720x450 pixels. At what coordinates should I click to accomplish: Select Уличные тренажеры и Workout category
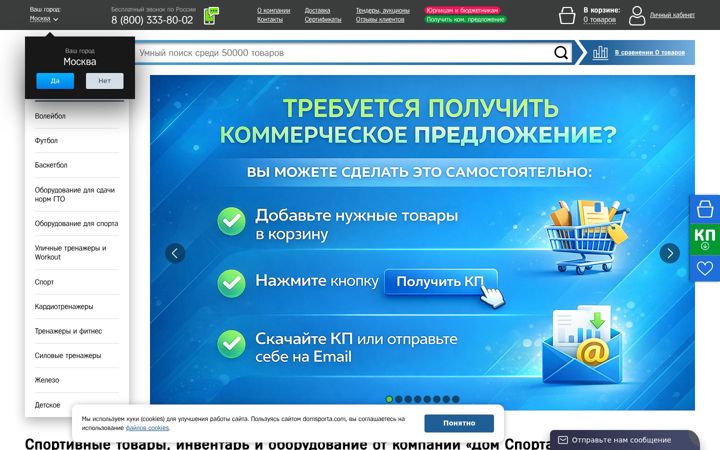[x=70, y=253]
